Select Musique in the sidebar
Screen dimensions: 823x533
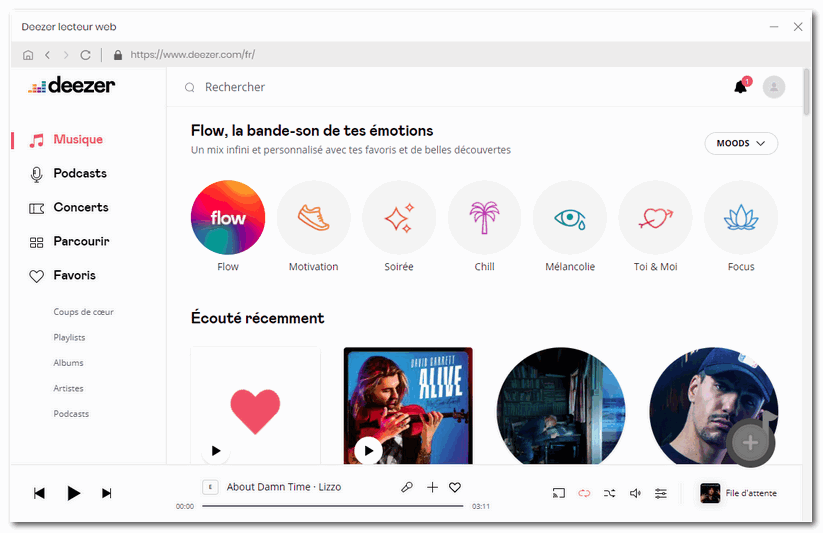(x=78, y=140)
